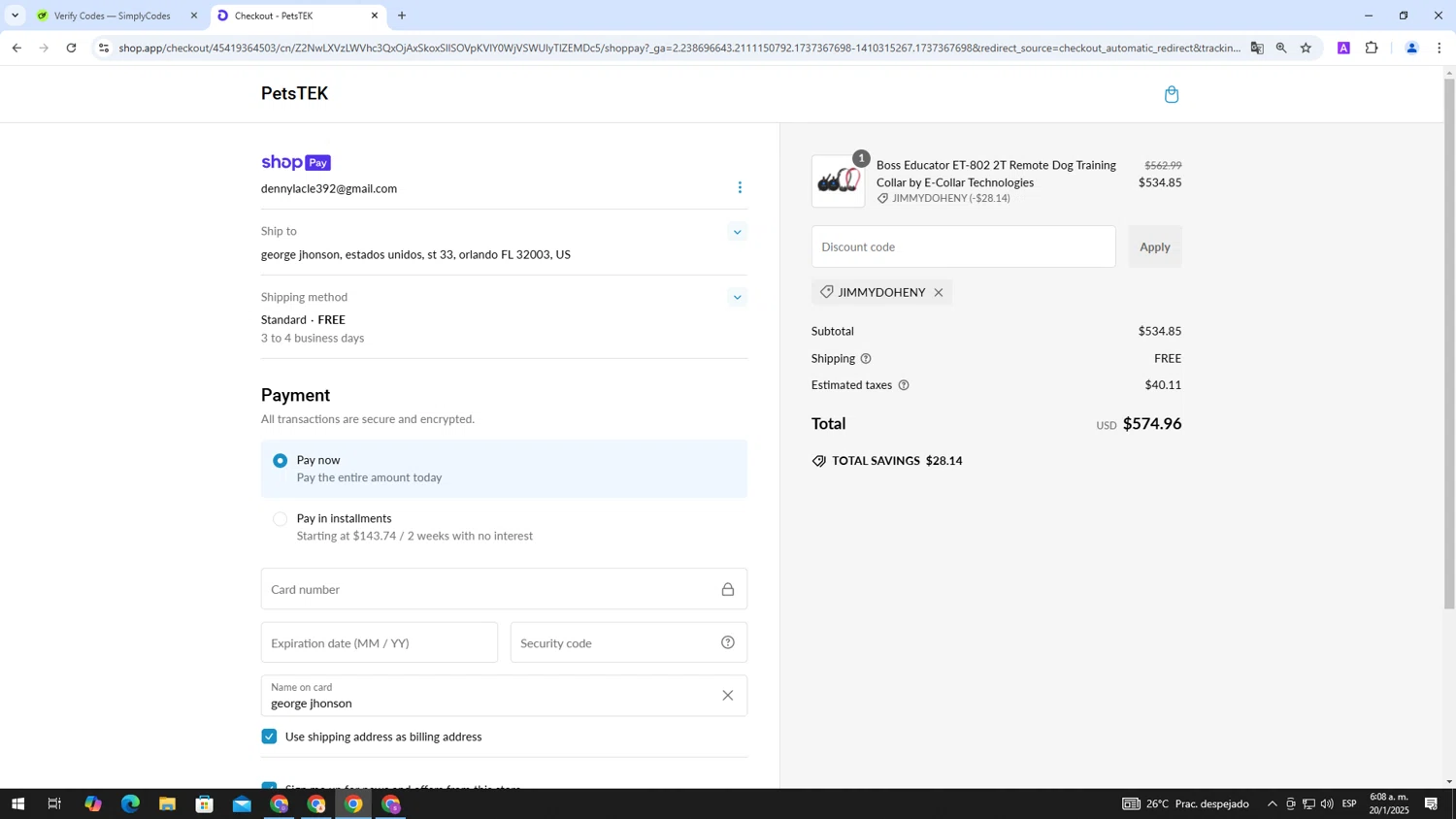1456x819 pixels.
Task: Remove the JIMMYDOHENY discount code
Action: point(938,292)
